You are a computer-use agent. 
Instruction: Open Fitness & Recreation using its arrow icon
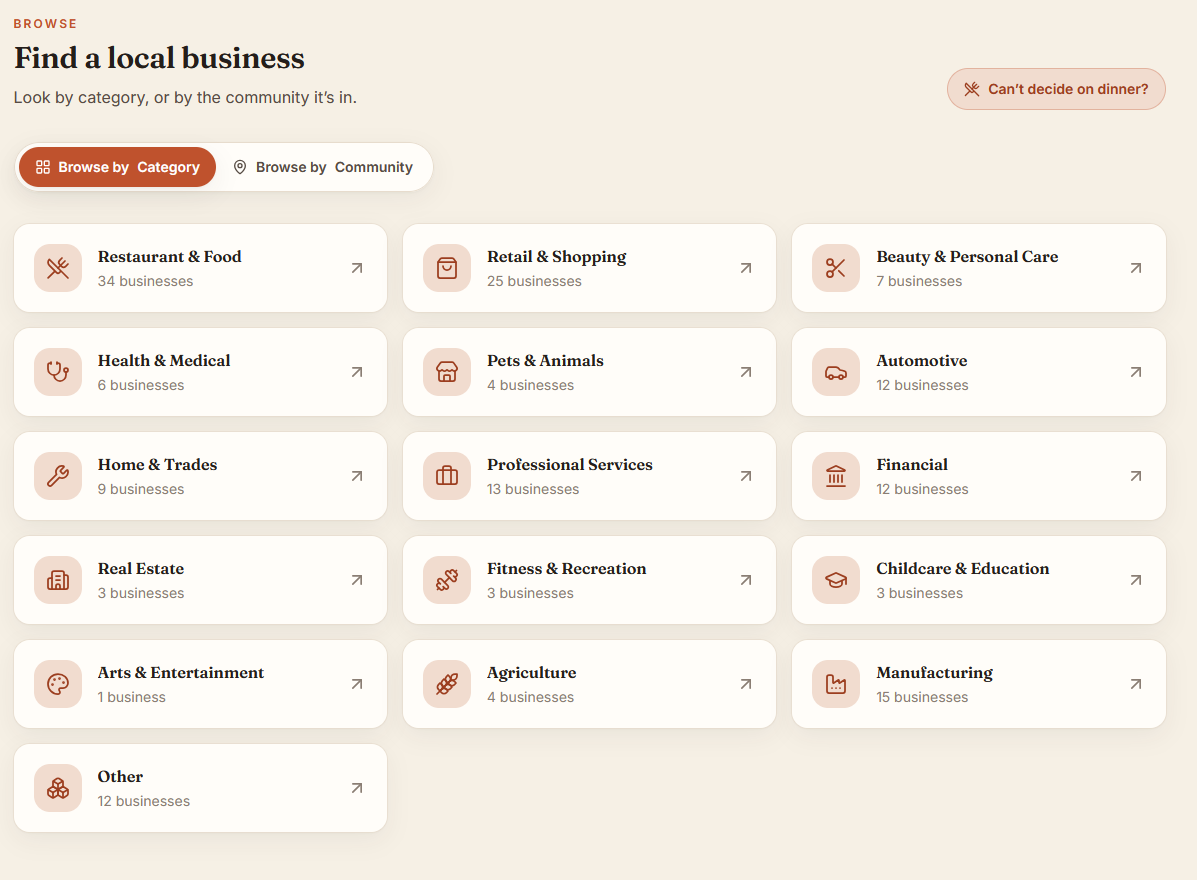pos(746,580)
